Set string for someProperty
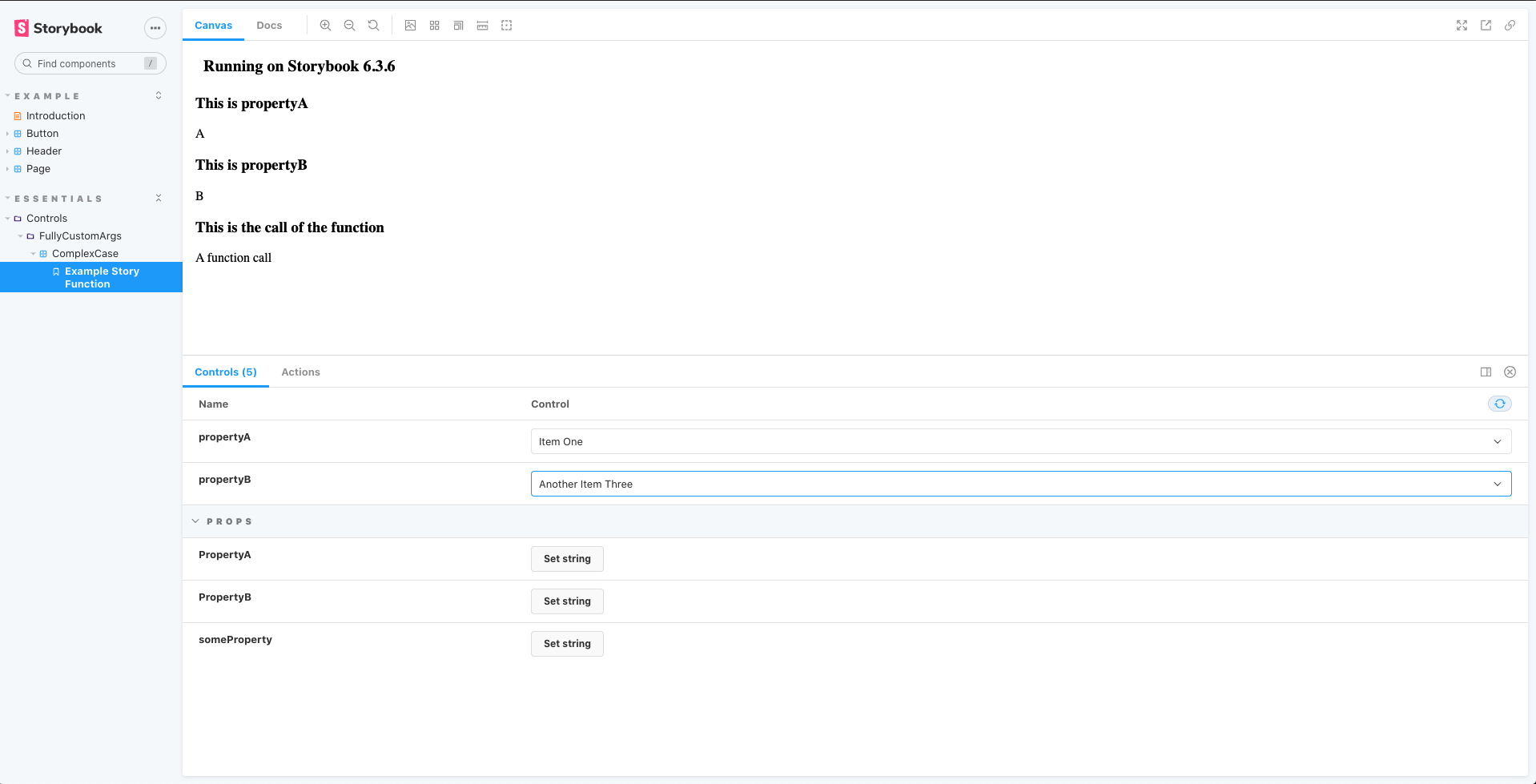Image resolution: width=1536 pixels, height=784 pixels. [x=566, y=643]
